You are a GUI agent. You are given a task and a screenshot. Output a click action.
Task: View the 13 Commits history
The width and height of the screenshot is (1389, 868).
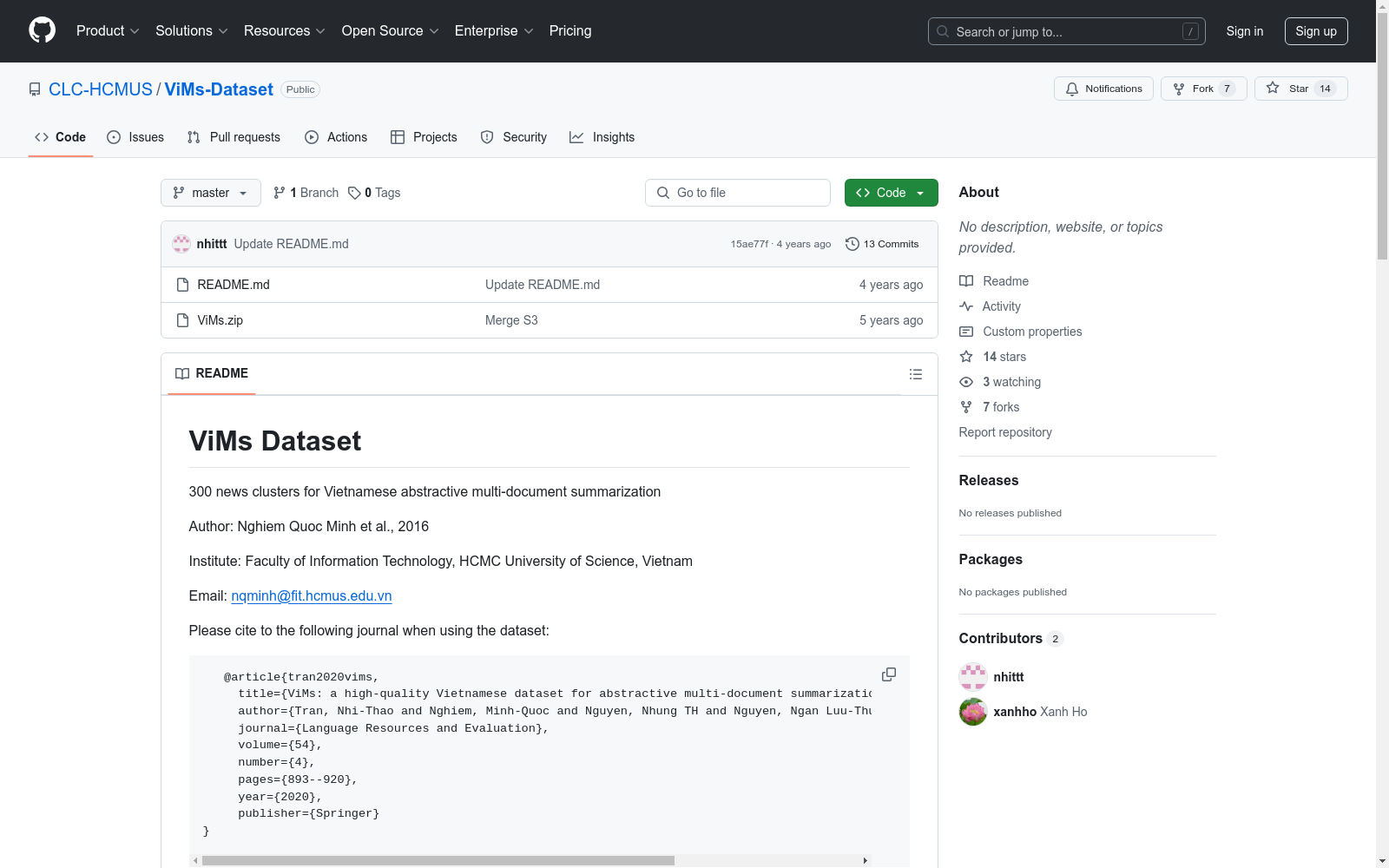882,244
